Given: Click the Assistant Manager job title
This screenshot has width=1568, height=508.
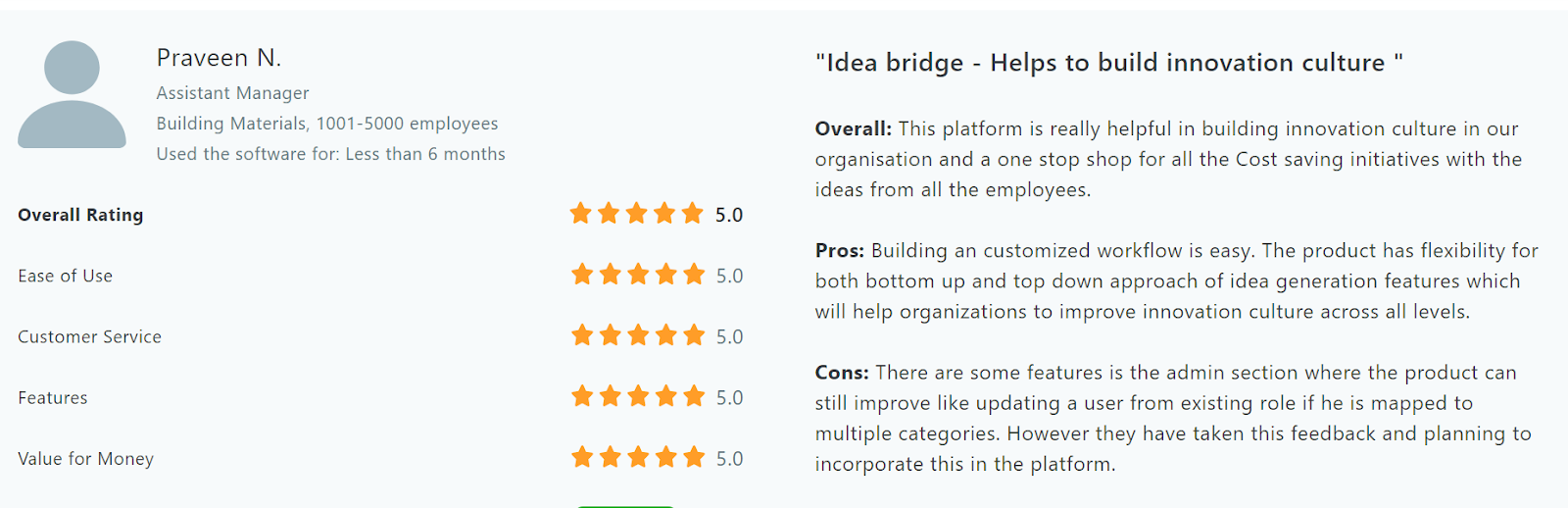Looking at the screenshot, I should (232, 93).
